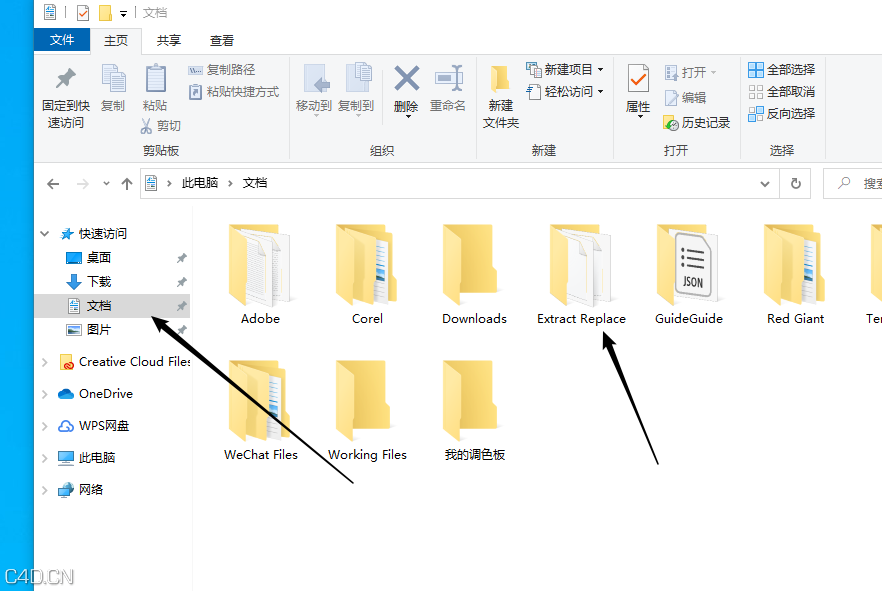The image size is (882, 591).
Task: Create a new folder with 新建文件夹 icon
Action: (500, 95)
